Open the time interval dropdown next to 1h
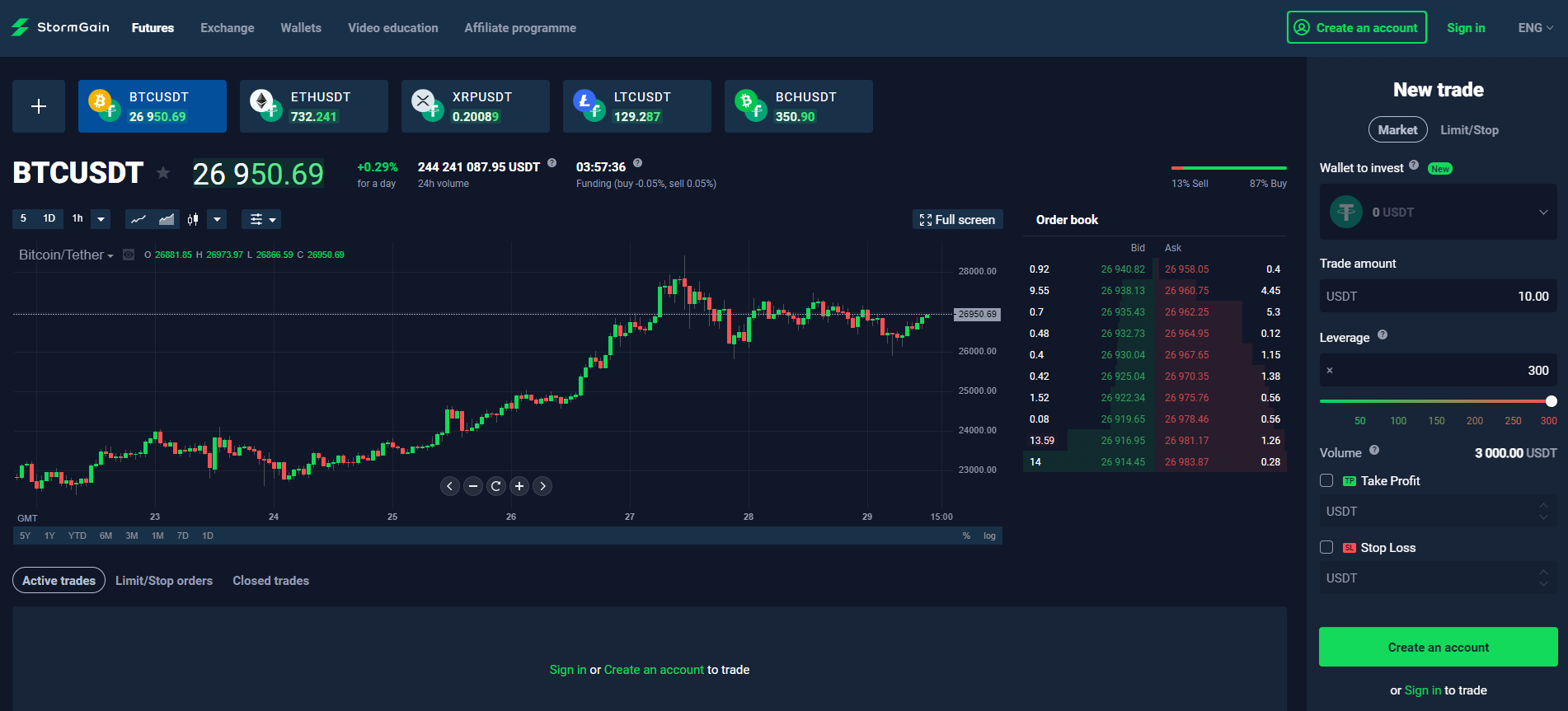 click(x=101, y=219)
